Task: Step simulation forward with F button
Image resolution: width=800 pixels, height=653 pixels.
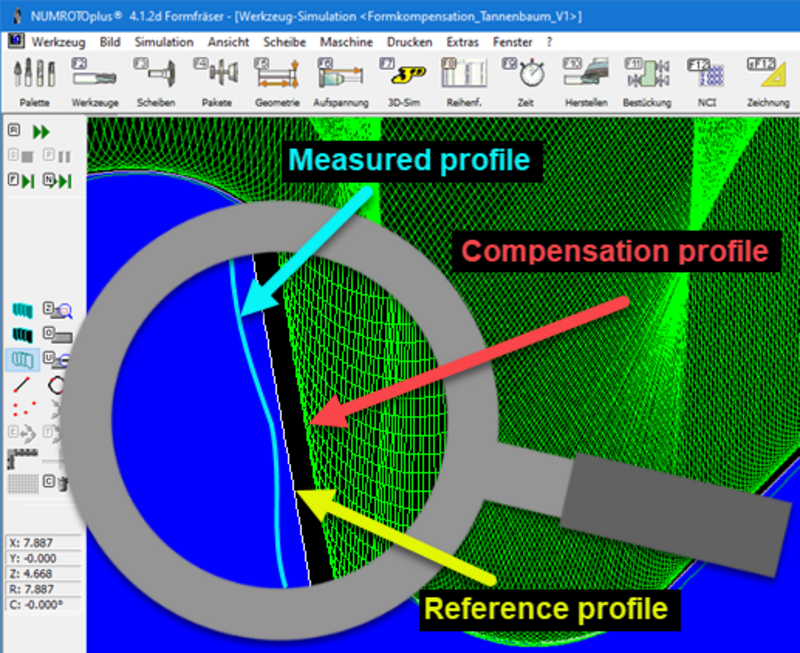Action: pyautogui.click(x=22, y=181)
